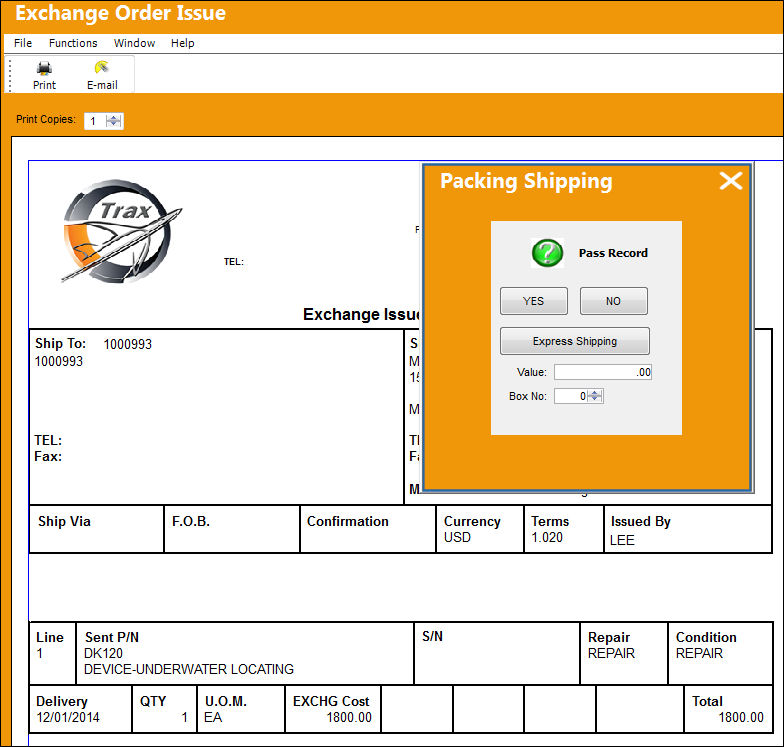The image size is (784, 747).
Task: Open the File menu
Action: [23, 43]
